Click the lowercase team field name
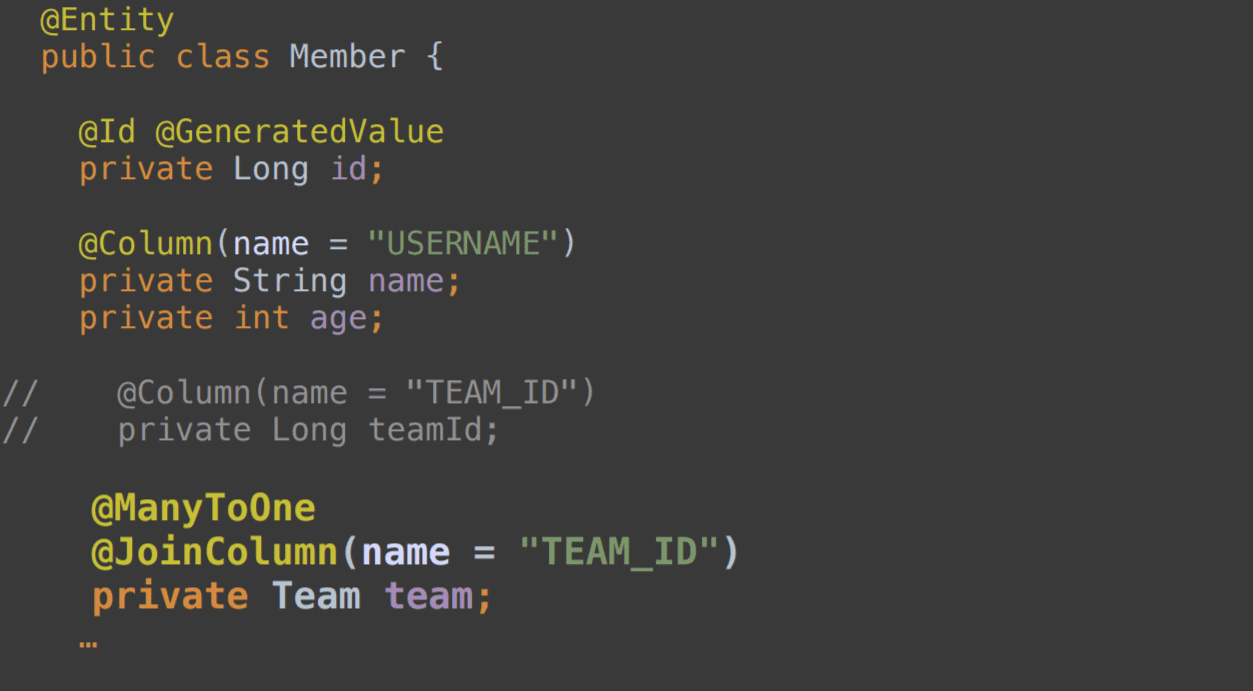The height and width of the screenshot is (691, 1253). 429,596
